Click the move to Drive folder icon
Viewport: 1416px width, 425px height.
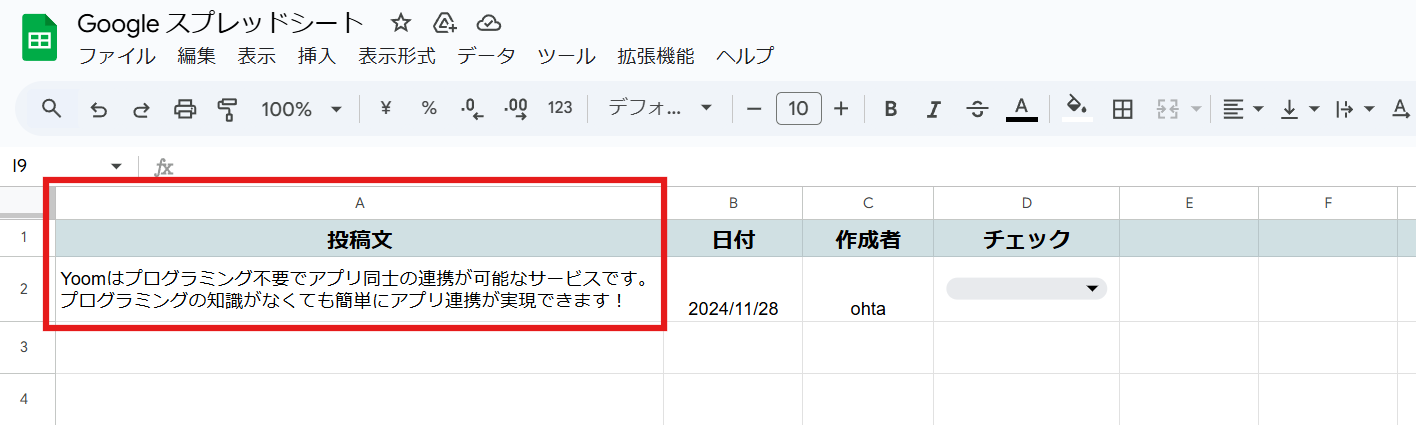445,23
